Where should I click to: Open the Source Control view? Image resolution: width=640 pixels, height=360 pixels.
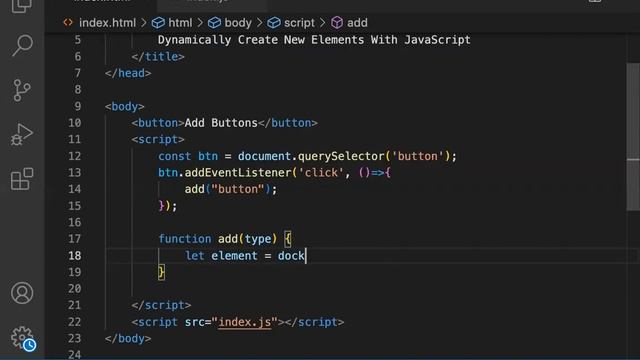(22, 90)
